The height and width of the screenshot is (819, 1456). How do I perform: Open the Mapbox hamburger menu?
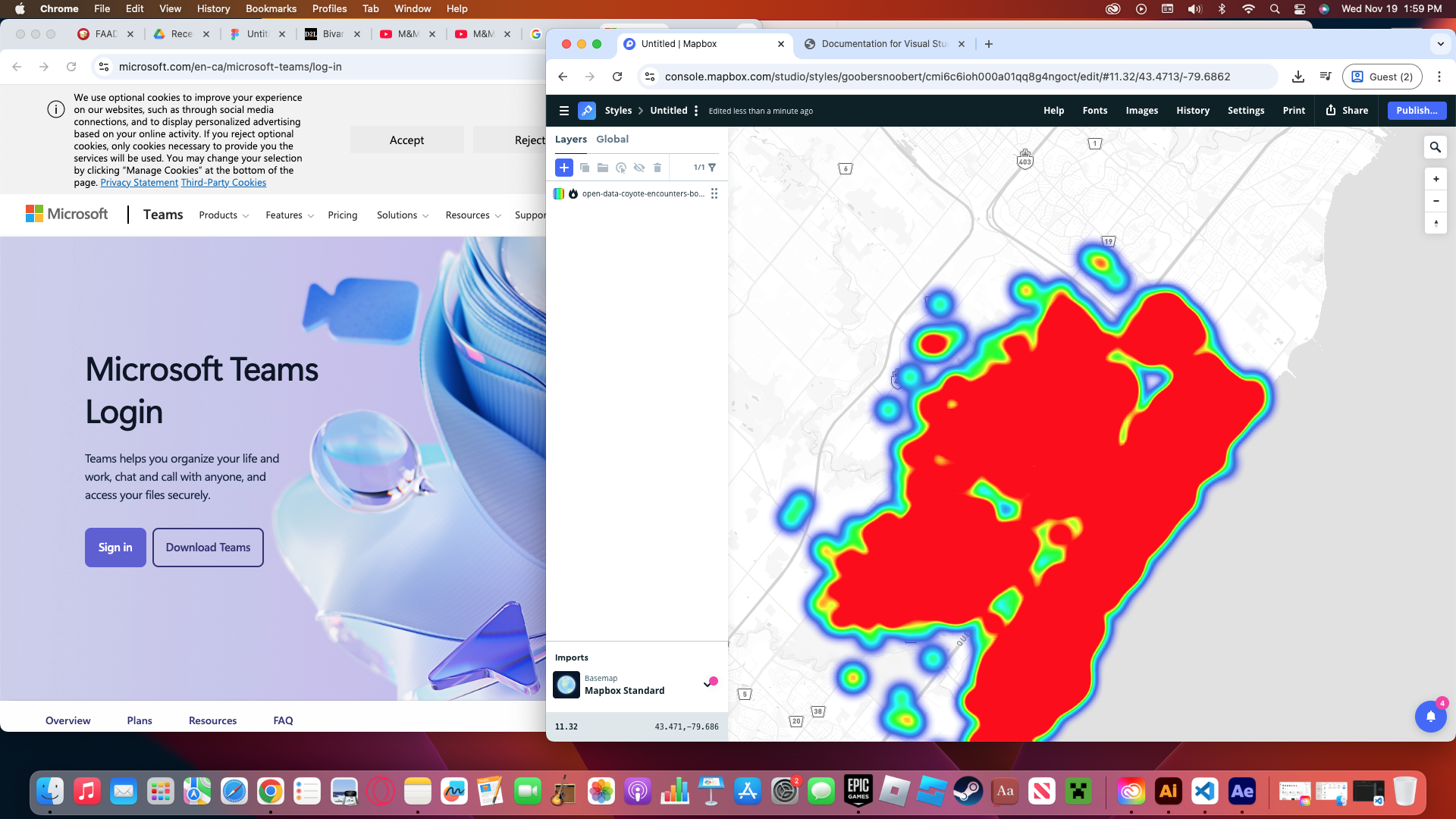[x=563, y=111]
